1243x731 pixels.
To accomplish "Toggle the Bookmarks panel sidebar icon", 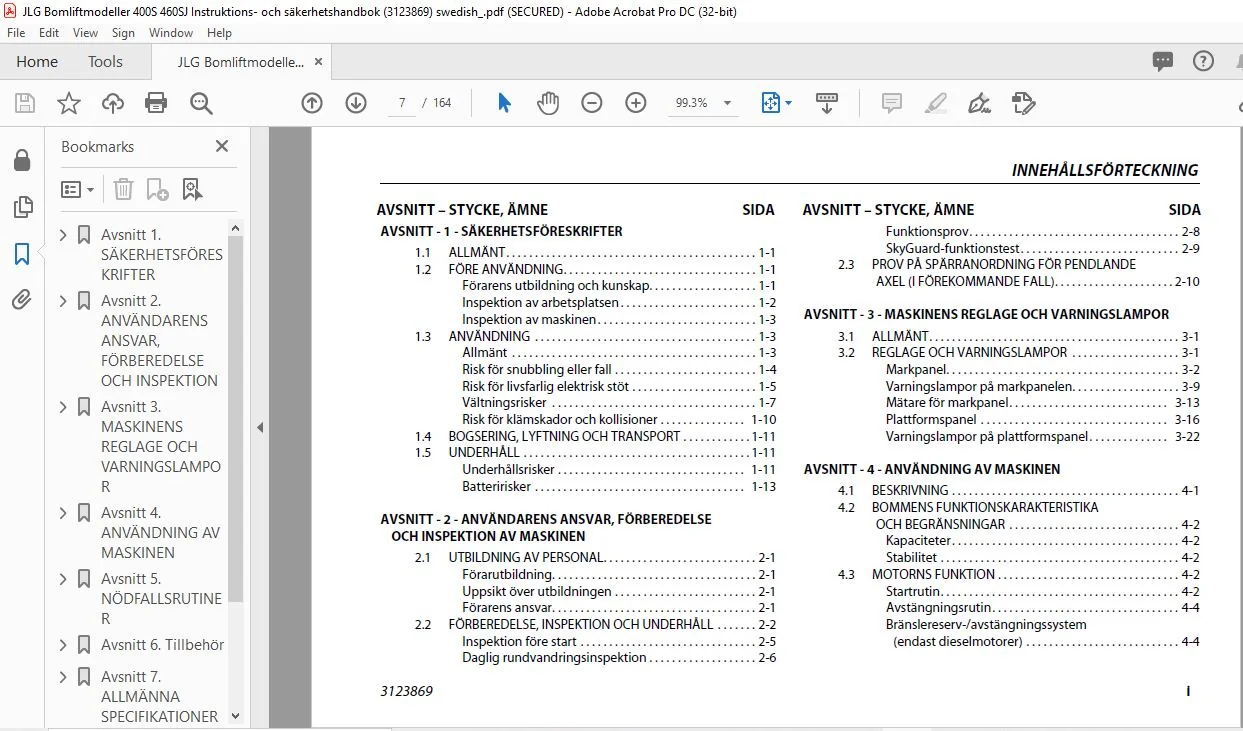I will point(22,254).
